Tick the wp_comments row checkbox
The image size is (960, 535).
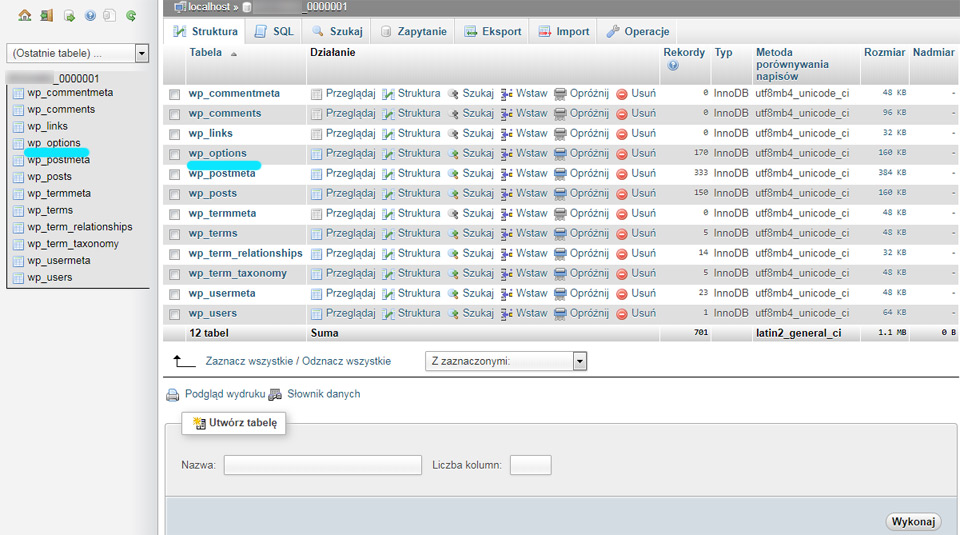coord(175,114)
